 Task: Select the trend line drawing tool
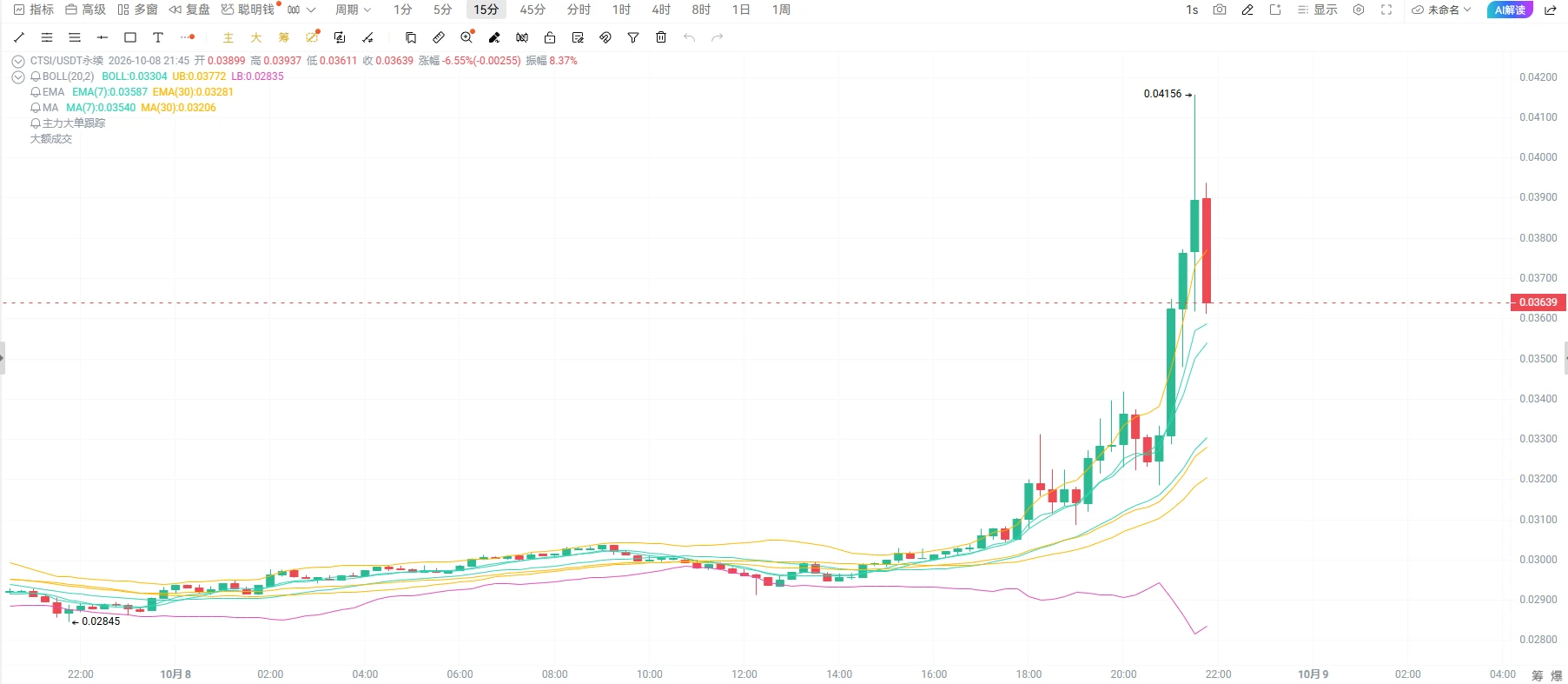(x=19, y=37)
